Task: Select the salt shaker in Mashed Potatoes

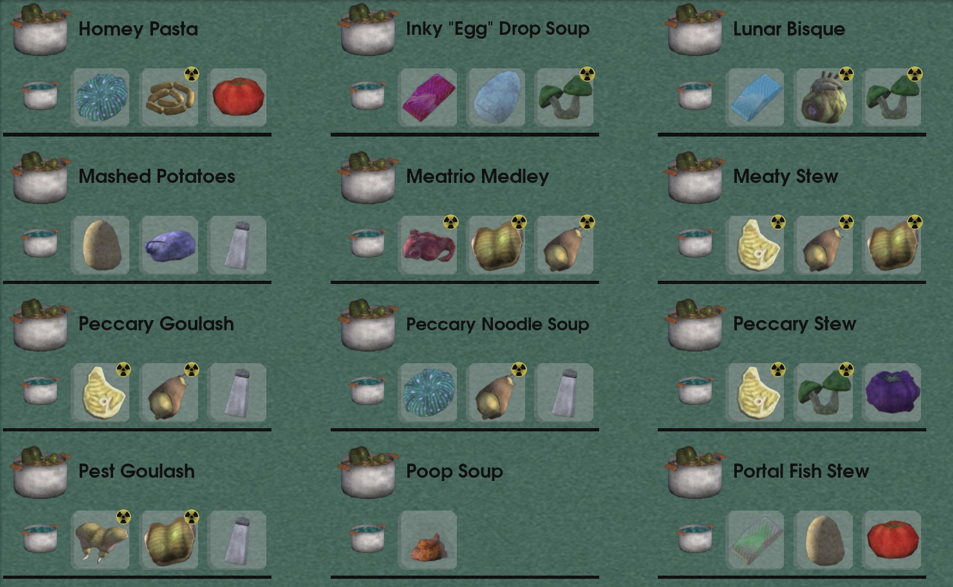Action: 238,245
